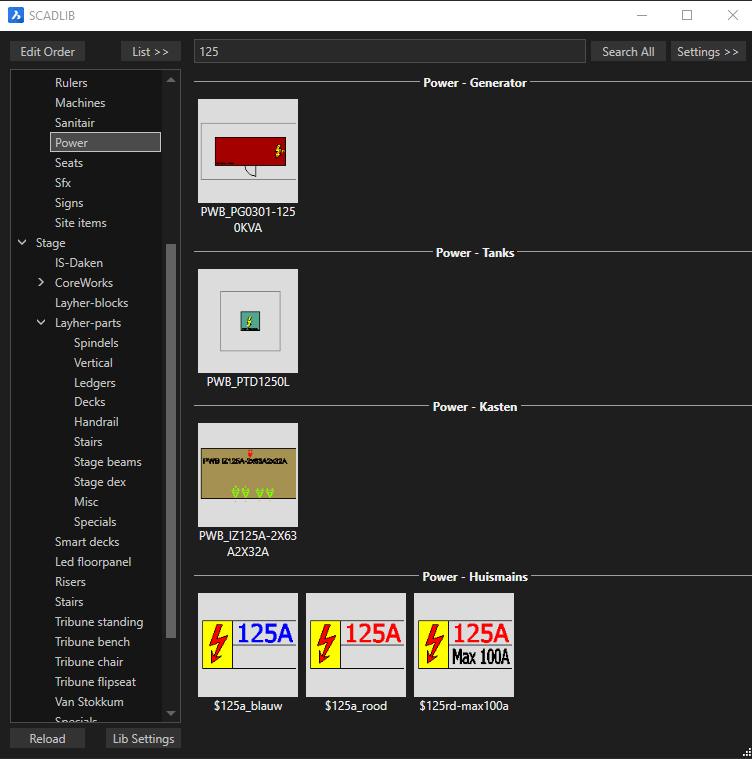Select Spindels in the category tree
The image size is (752, 759).
tap(96, 343)
